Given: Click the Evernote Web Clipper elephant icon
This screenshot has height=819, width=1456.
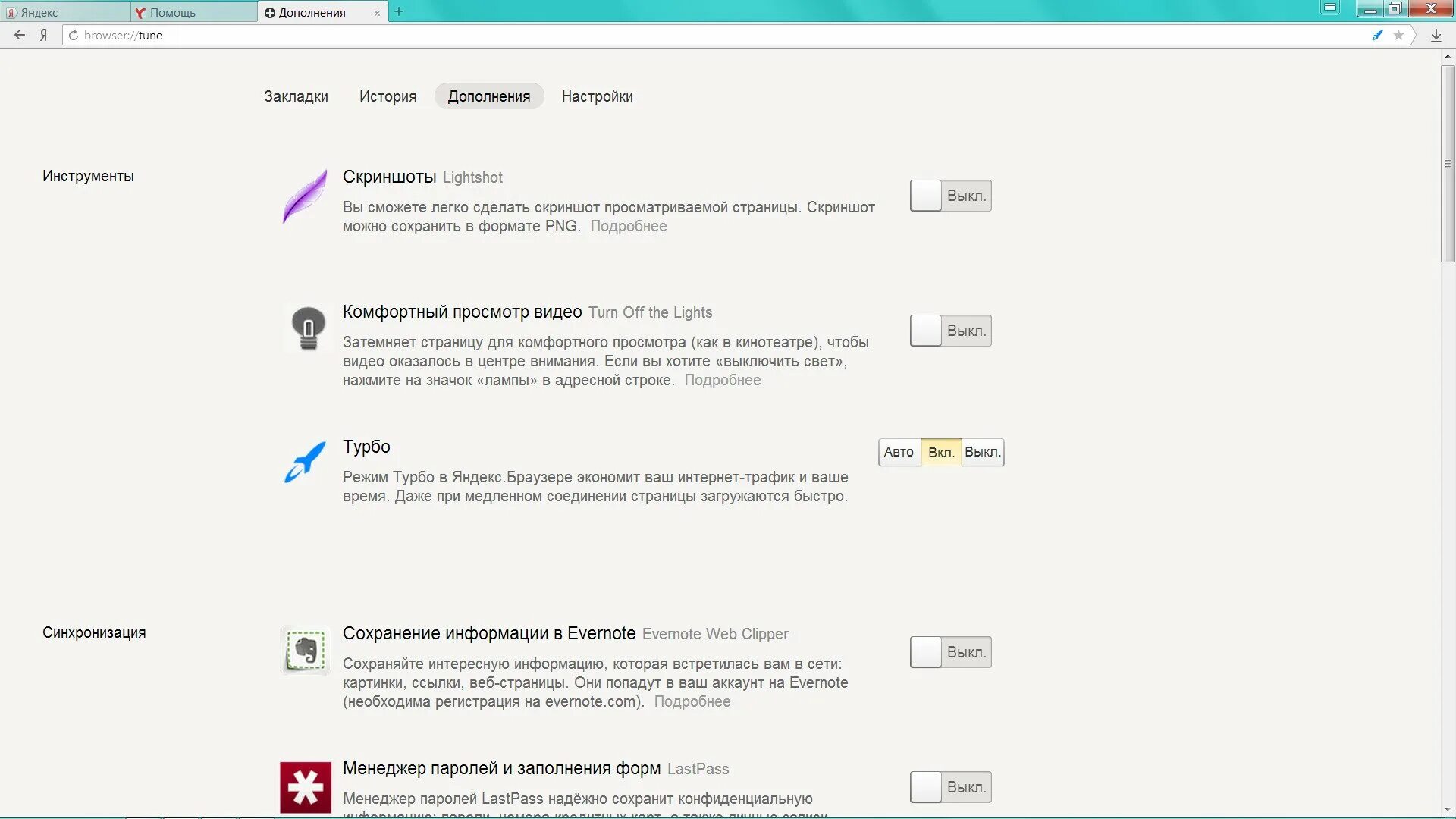Looking at the screenshot, I should point(305,651).
